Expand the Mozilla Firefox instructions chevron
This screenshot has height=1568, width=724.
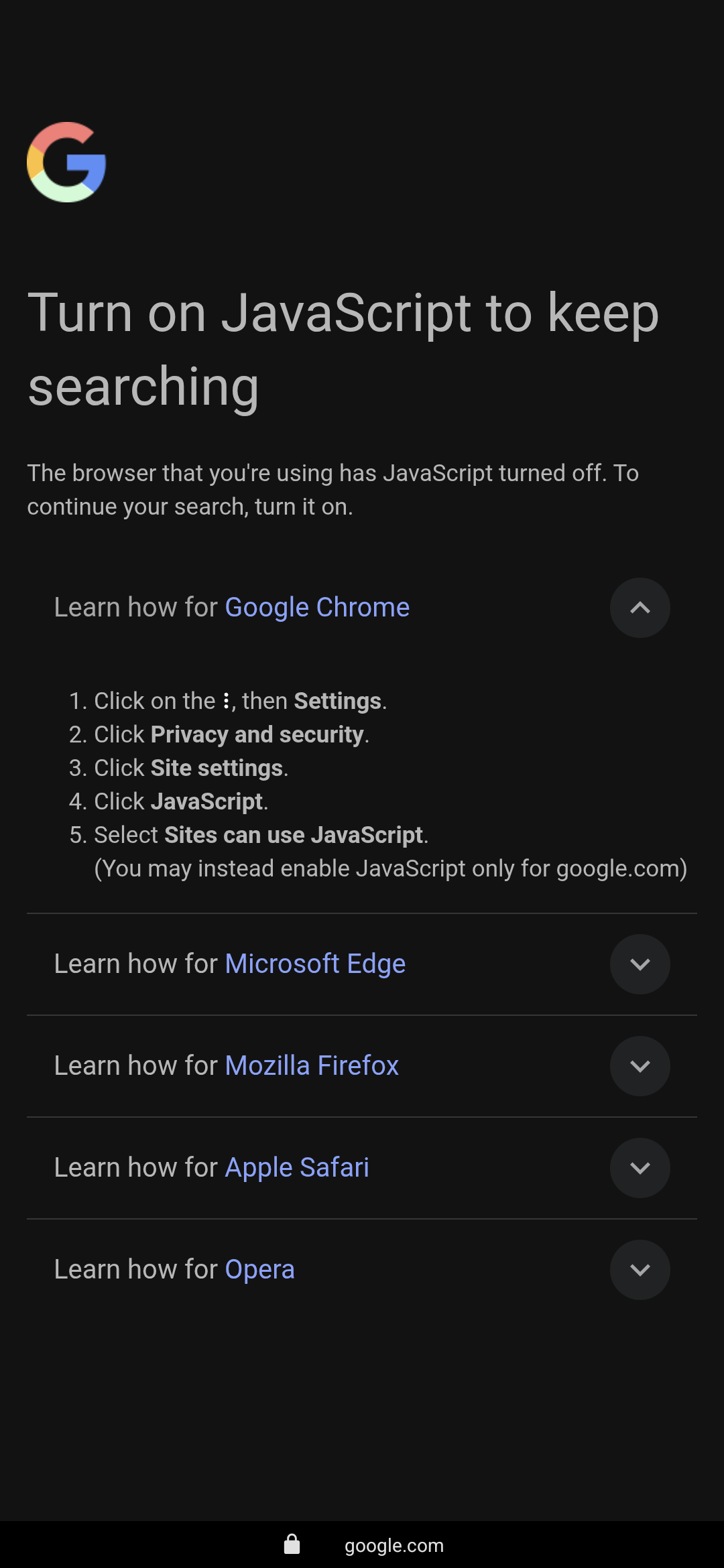click(640, 1066)
